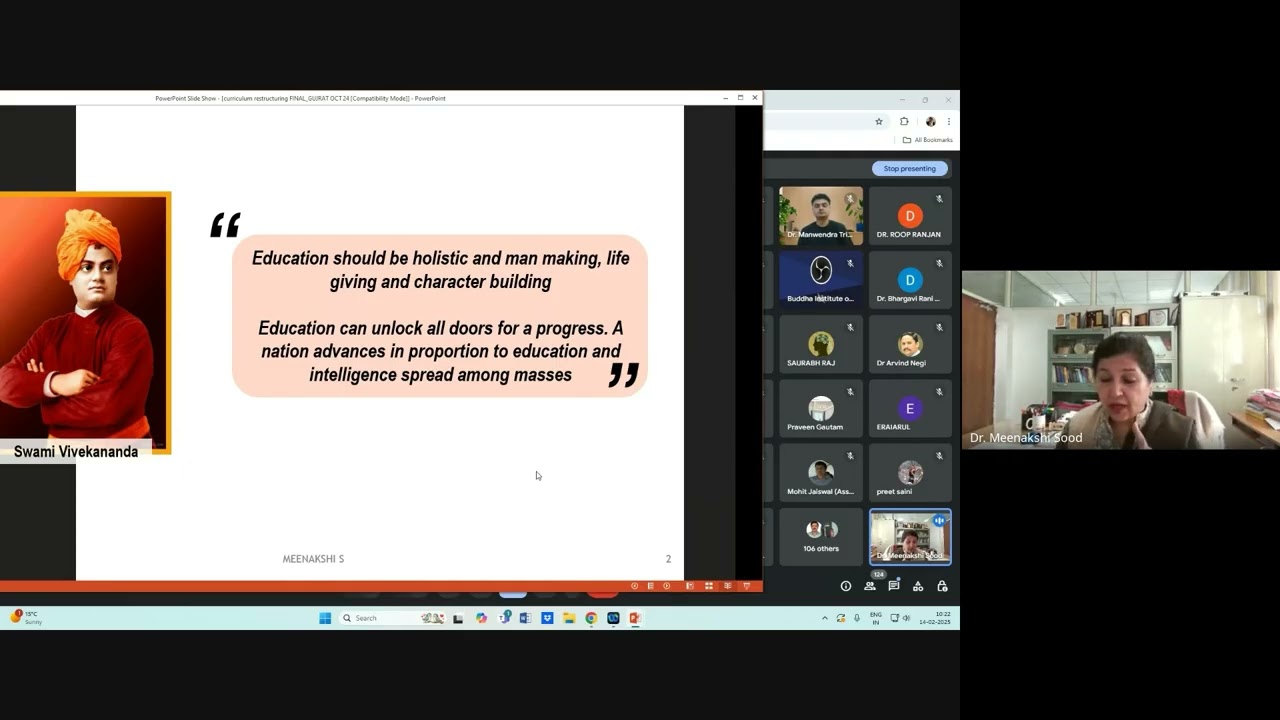Select the Praveen Gautam participant tile
Viewport: 1280px width, 720px height.
[x=821, y=408]
